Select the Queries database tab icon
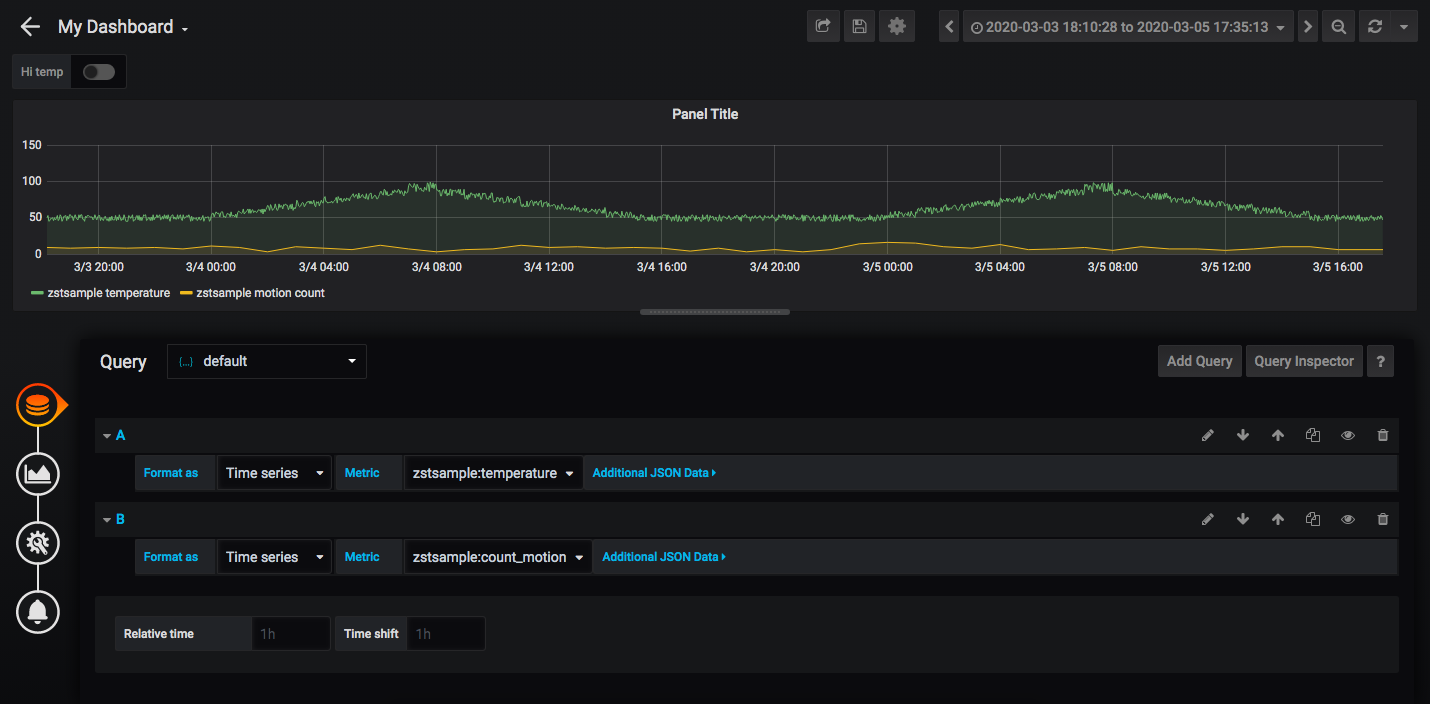The width and height of the screenshot is (1430, 704). (38, 405)
